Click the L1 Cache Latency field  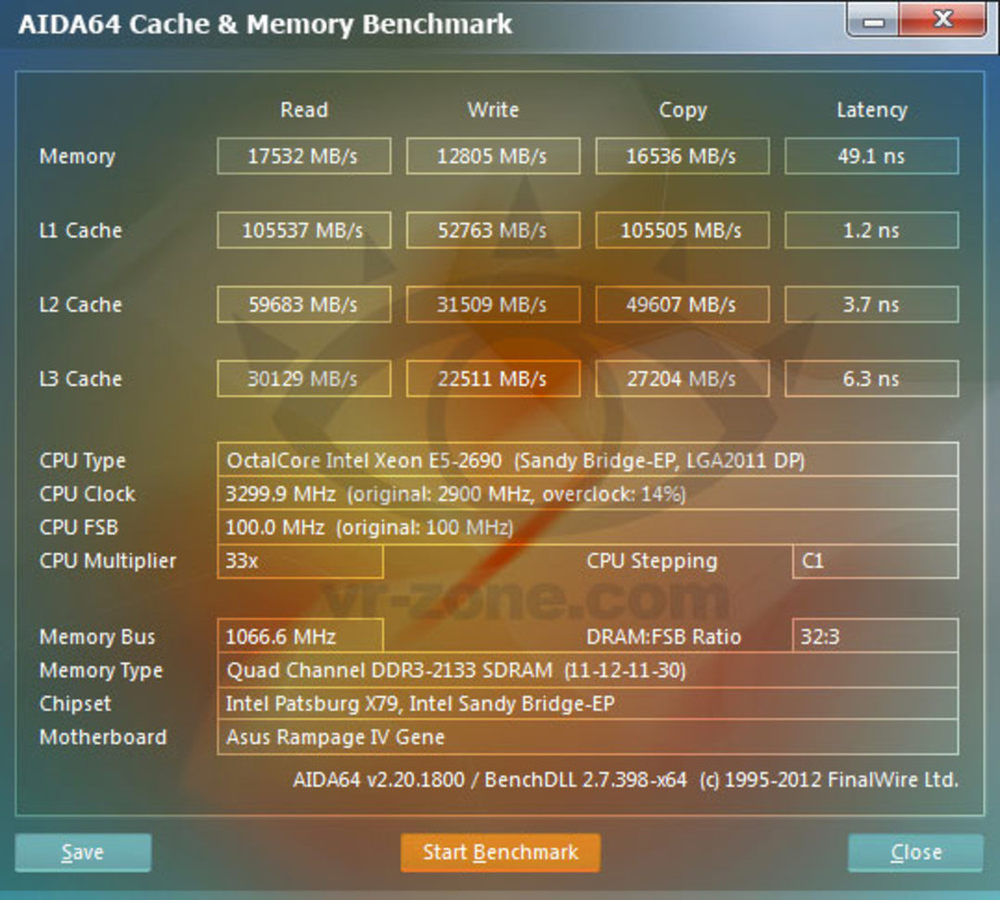point(871,231)
